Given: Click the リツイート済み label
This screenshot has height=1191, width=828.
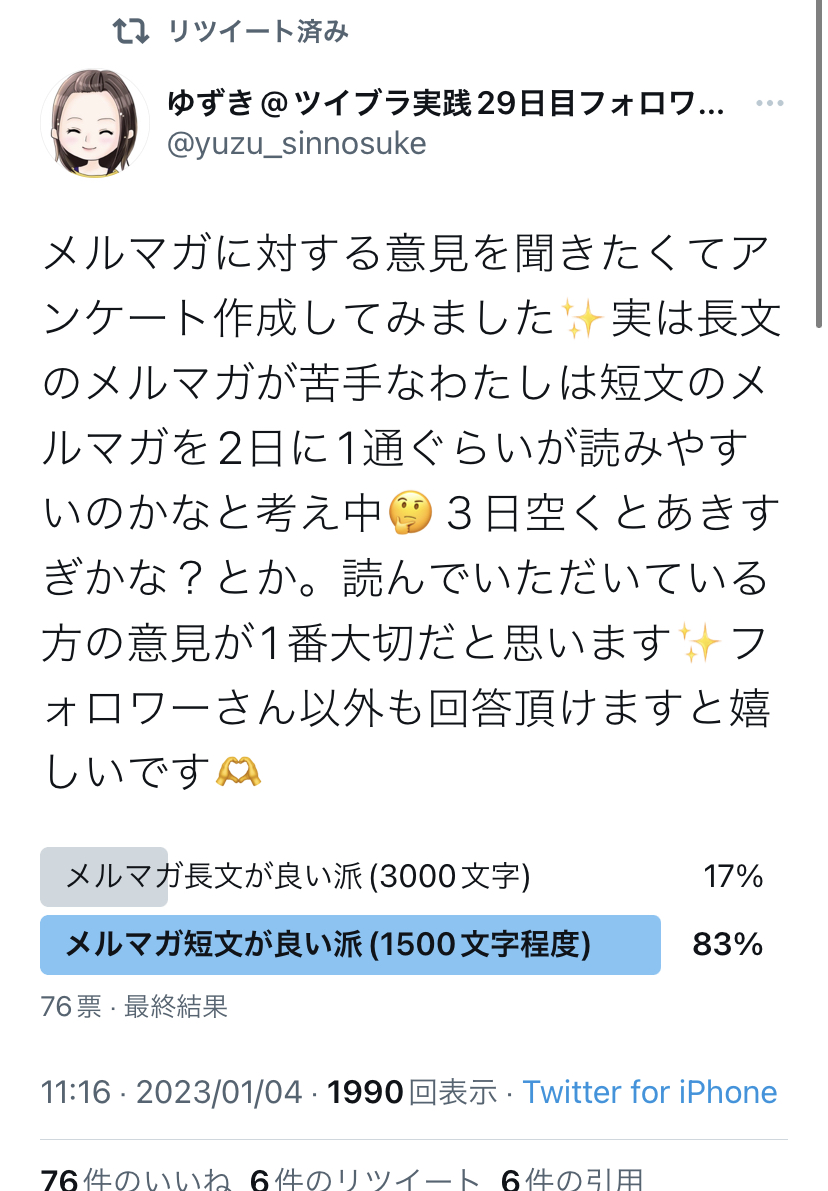Looking at the screenshot, I should (x=258, y=32).
